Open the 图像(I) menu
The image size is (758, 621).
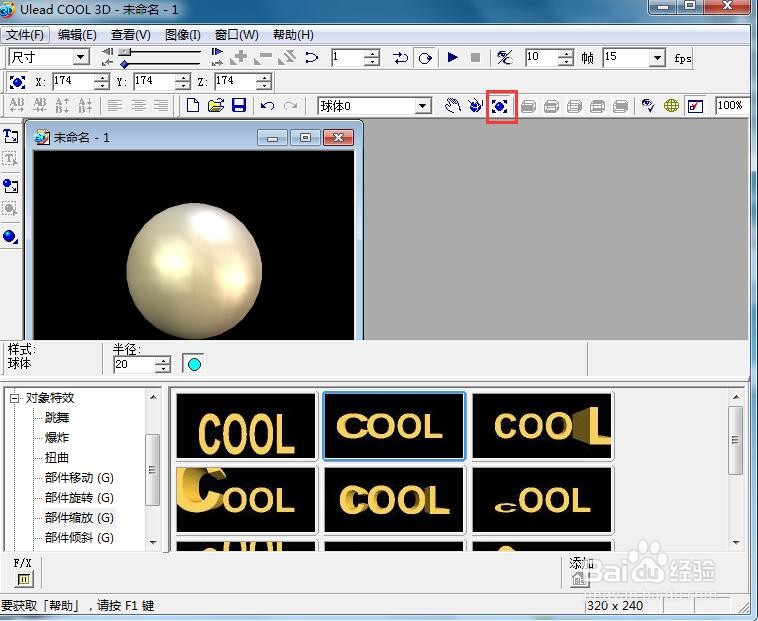coord(182,35)
